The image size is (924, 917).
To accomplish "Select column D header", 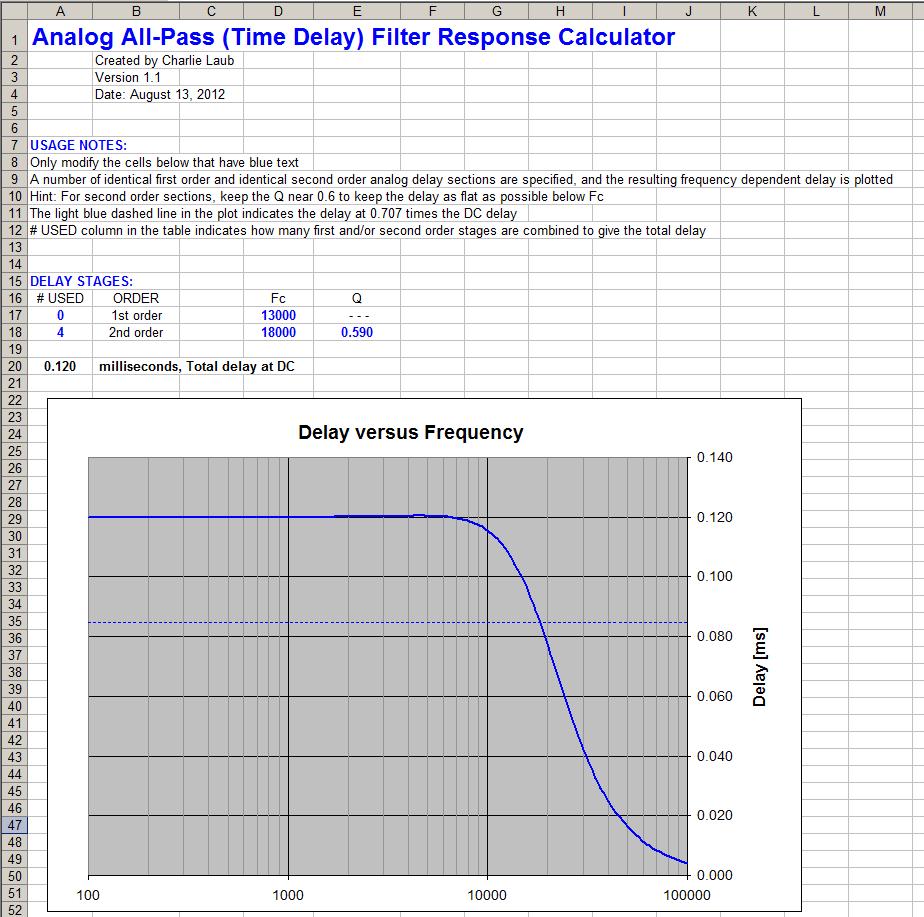I will 278,11.
